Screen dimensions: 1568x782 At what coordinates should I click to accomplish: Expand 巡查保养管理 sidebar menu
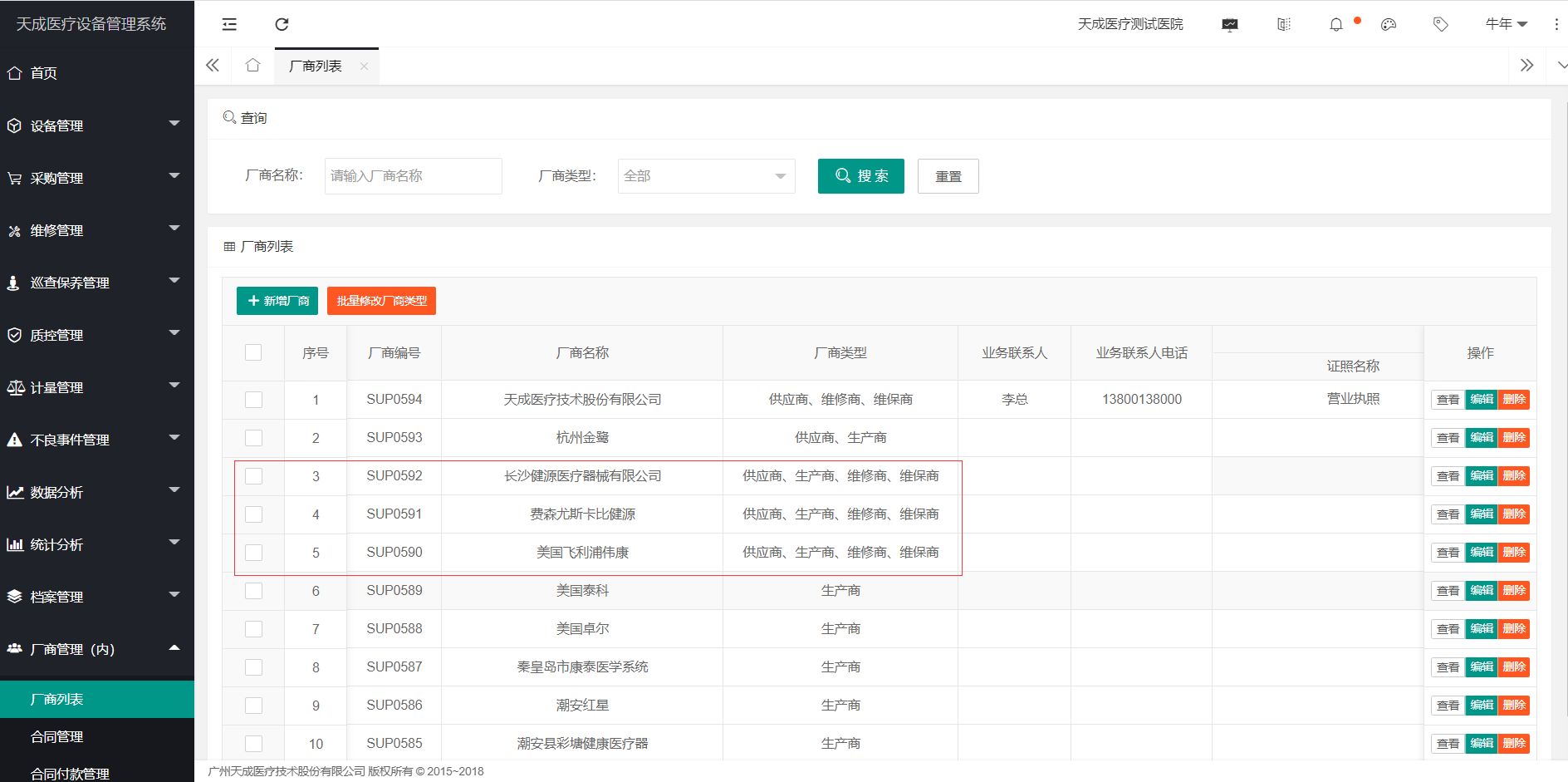[x=97, y=283]
